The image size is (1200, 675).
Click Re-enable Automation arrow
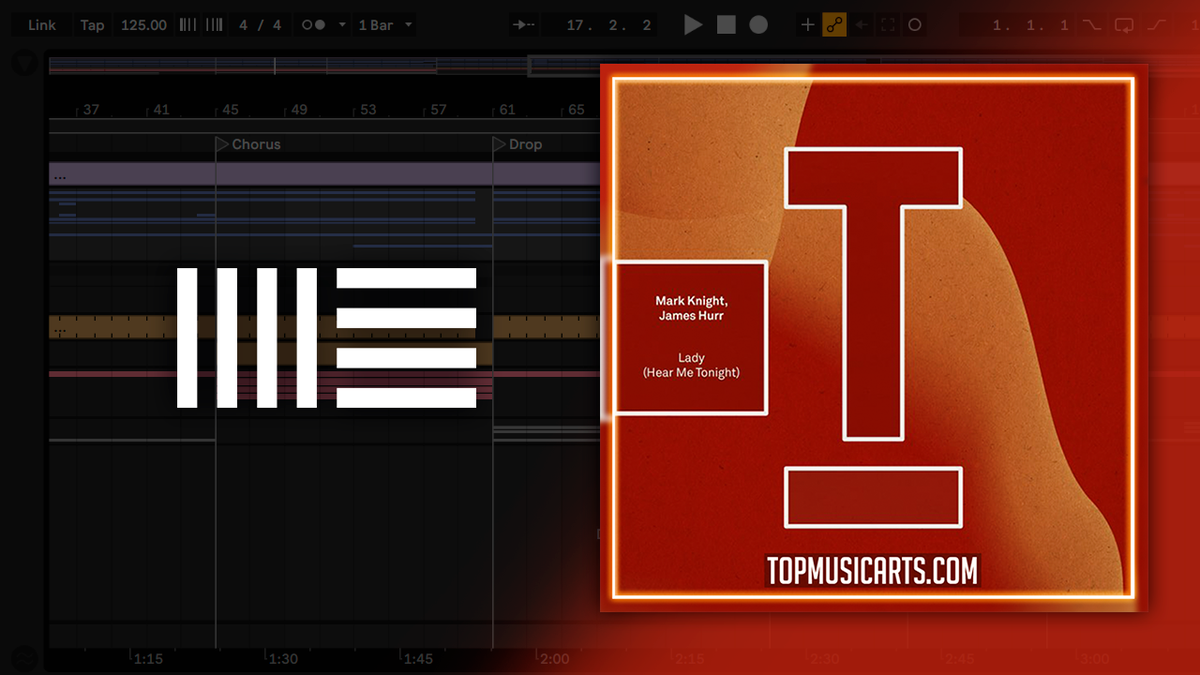860,24
